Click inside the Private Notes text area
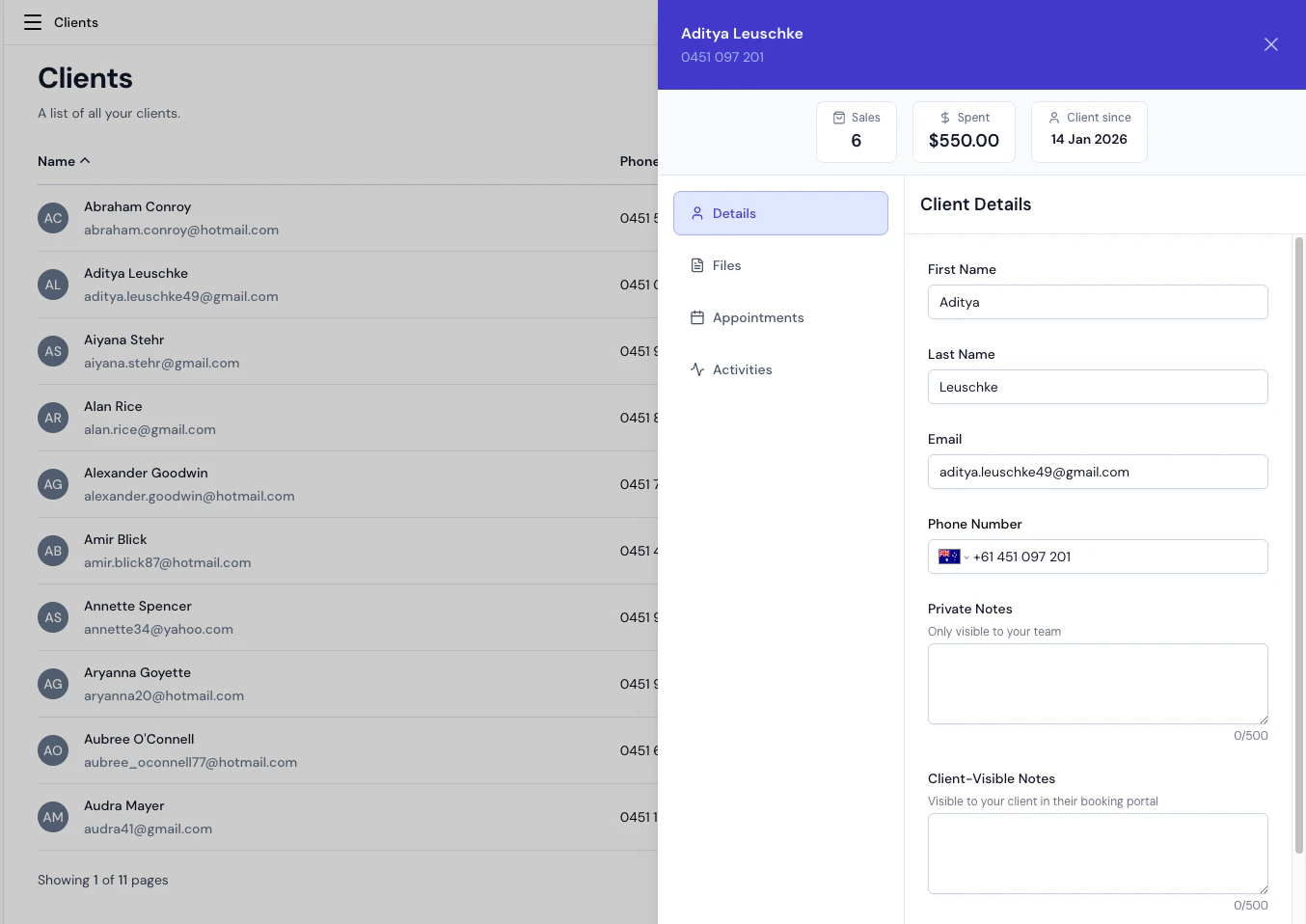This screenshot has height=924, width=1306. (x=1098, y=683)
